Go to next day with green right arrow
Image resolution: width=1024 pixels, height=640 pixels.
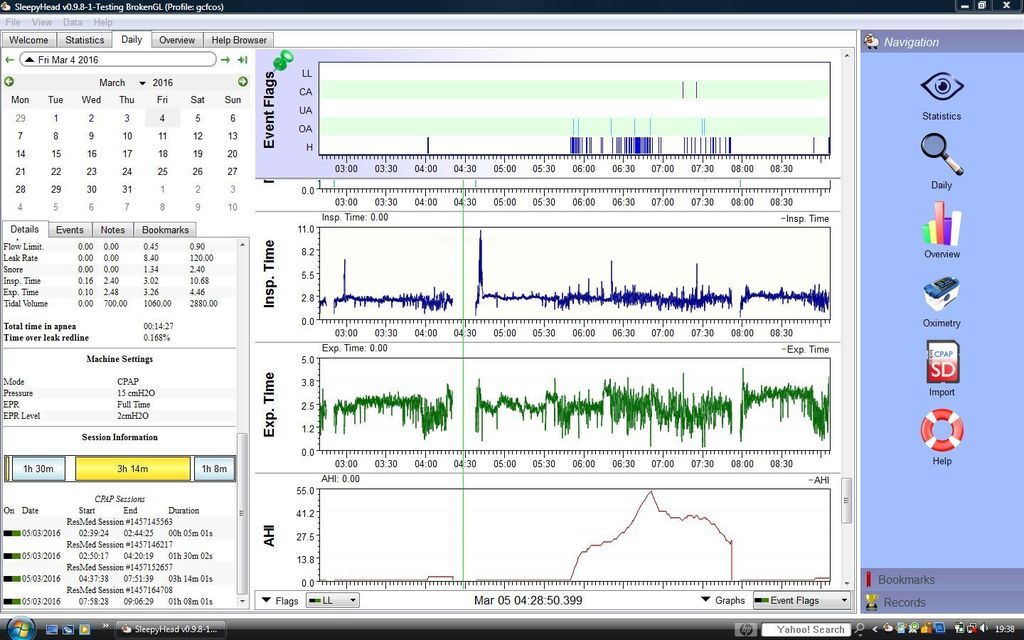(225, 60)
